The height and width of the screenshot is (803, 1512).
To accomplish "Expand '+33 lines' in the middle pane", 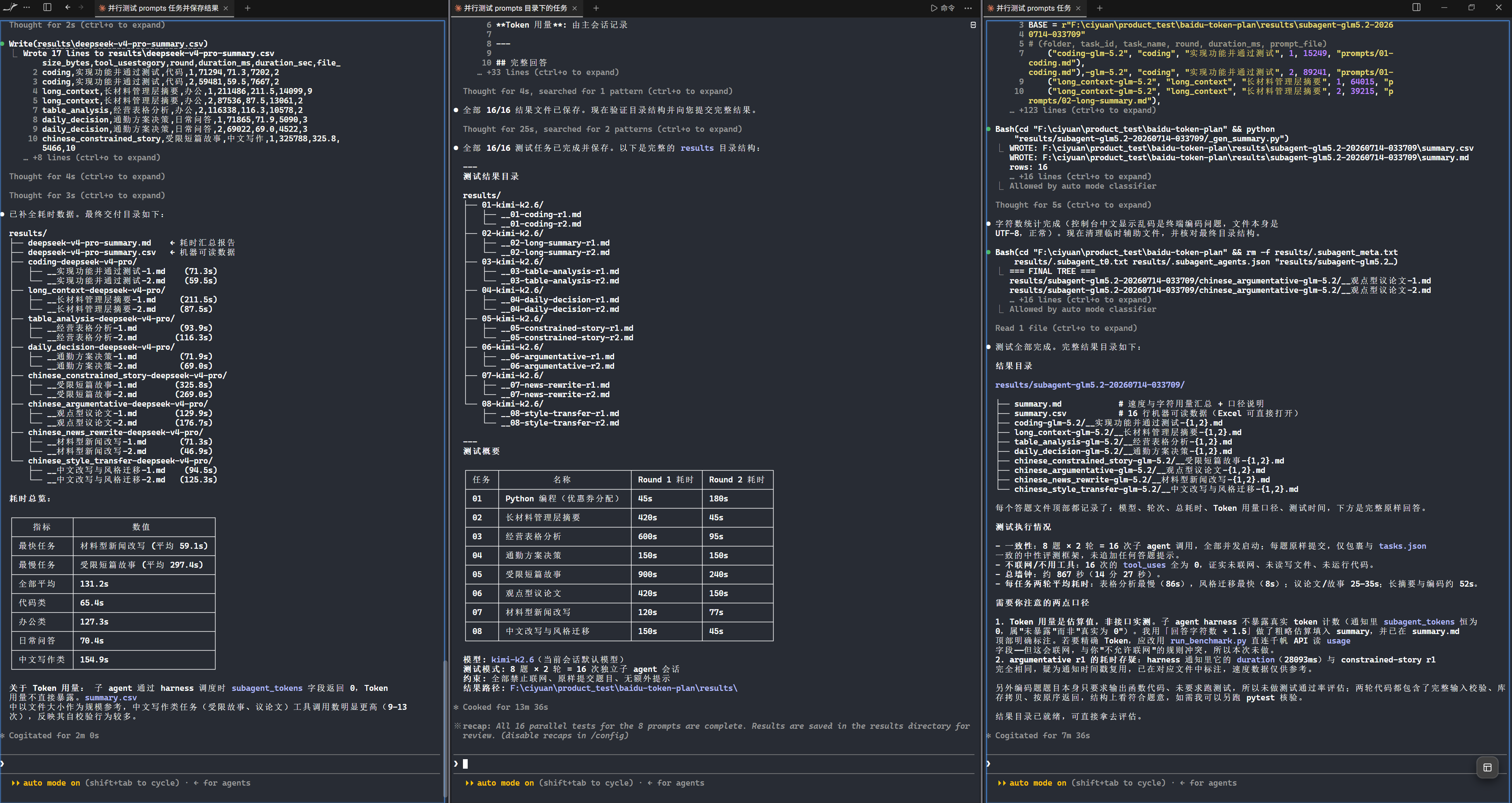I will click(x=548, y=72).
